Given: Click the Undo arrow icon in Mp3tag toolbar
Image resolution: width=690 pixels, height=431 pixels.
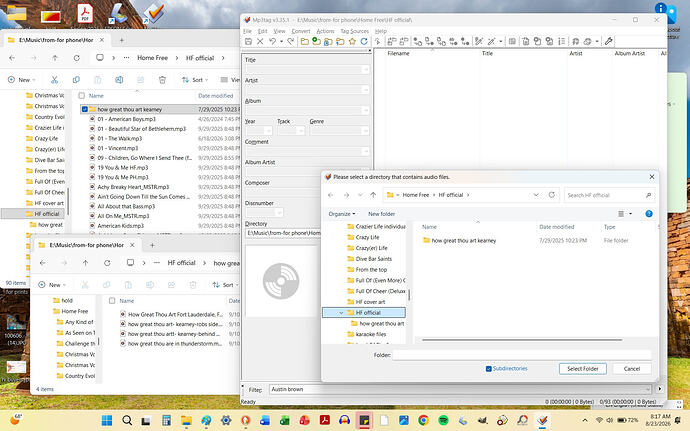Looking at the screenshot, I should 272,41.
